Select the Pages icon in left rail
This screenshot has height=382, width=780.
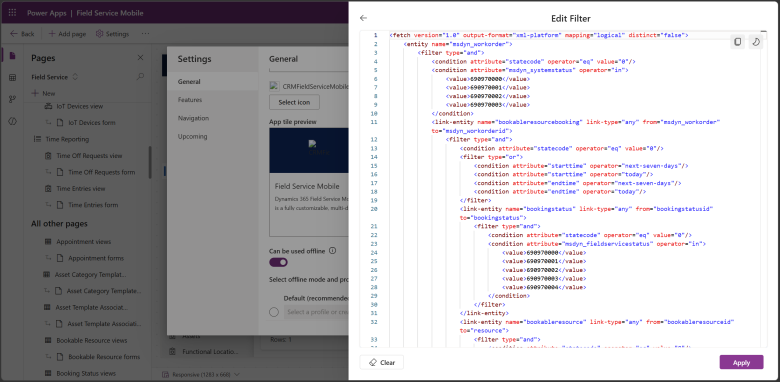click(12, 56)
